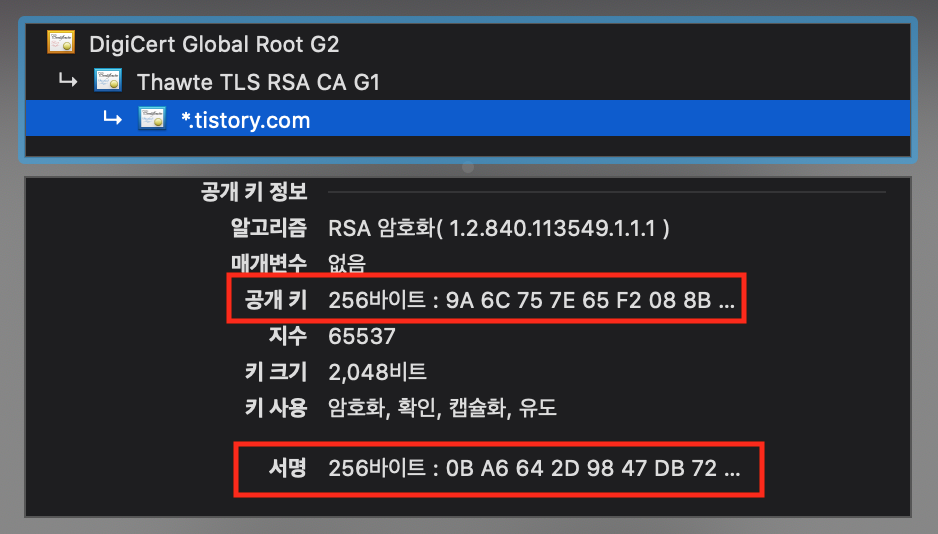This screenshot has height=534, width=938.
Task: Click the 지수 label
Action: point(288,336)
